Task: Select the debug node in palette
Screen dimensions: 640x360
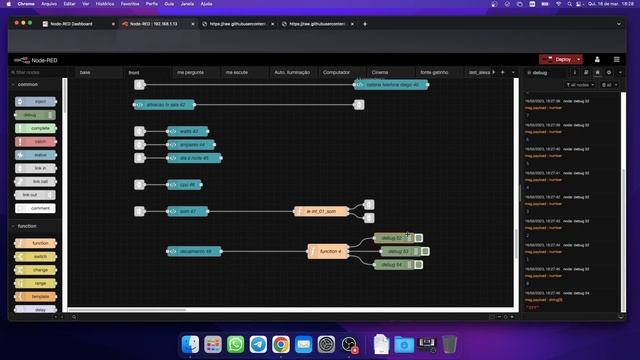Action: point(36,115)
